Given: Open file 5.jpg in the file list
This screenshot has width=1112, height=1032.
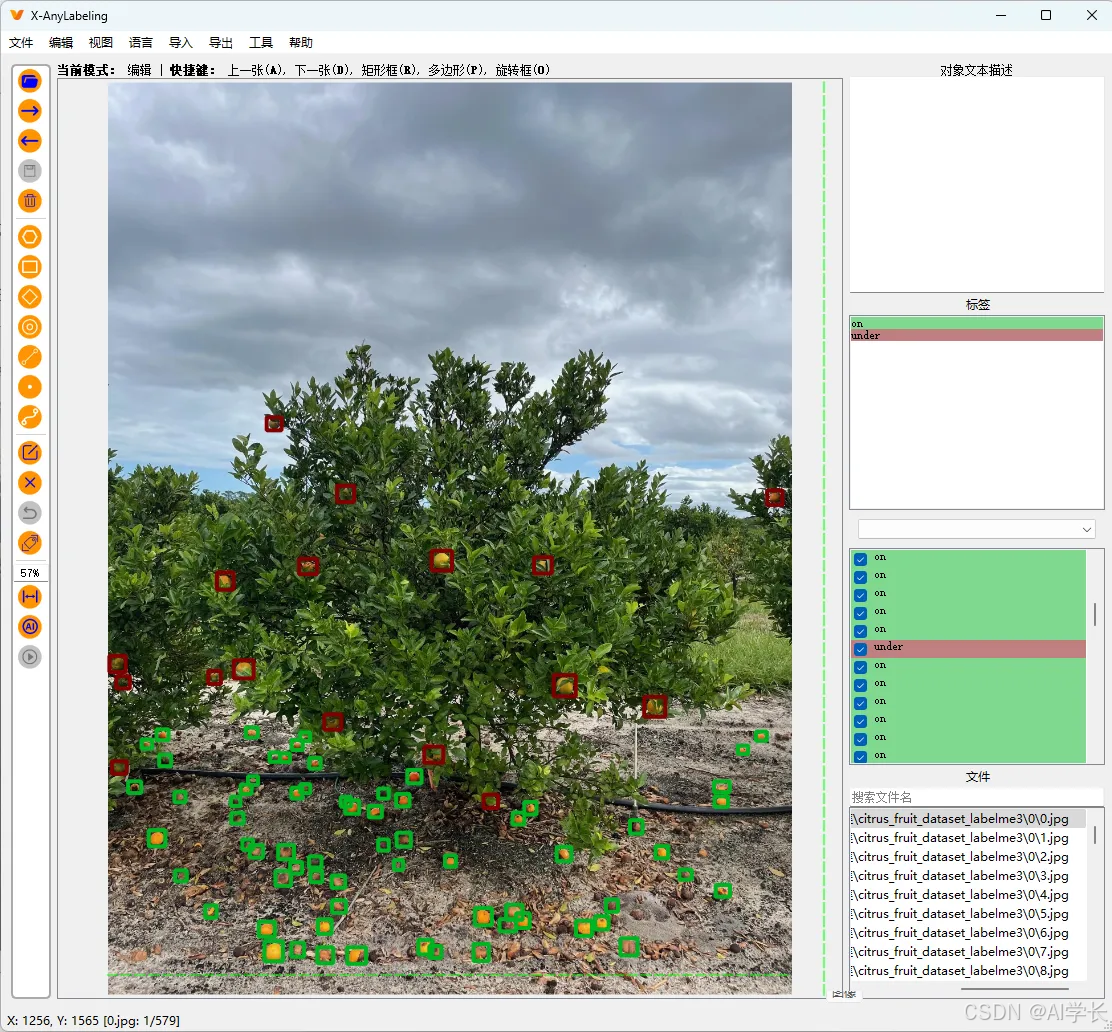Looking at the screenshot, I should 967,914.
